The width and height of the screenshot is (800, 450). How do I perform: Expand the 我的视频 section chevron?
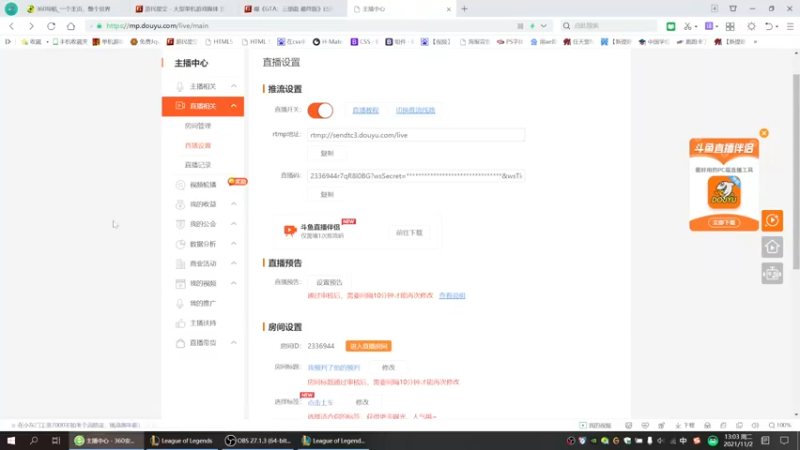(234, 283)
